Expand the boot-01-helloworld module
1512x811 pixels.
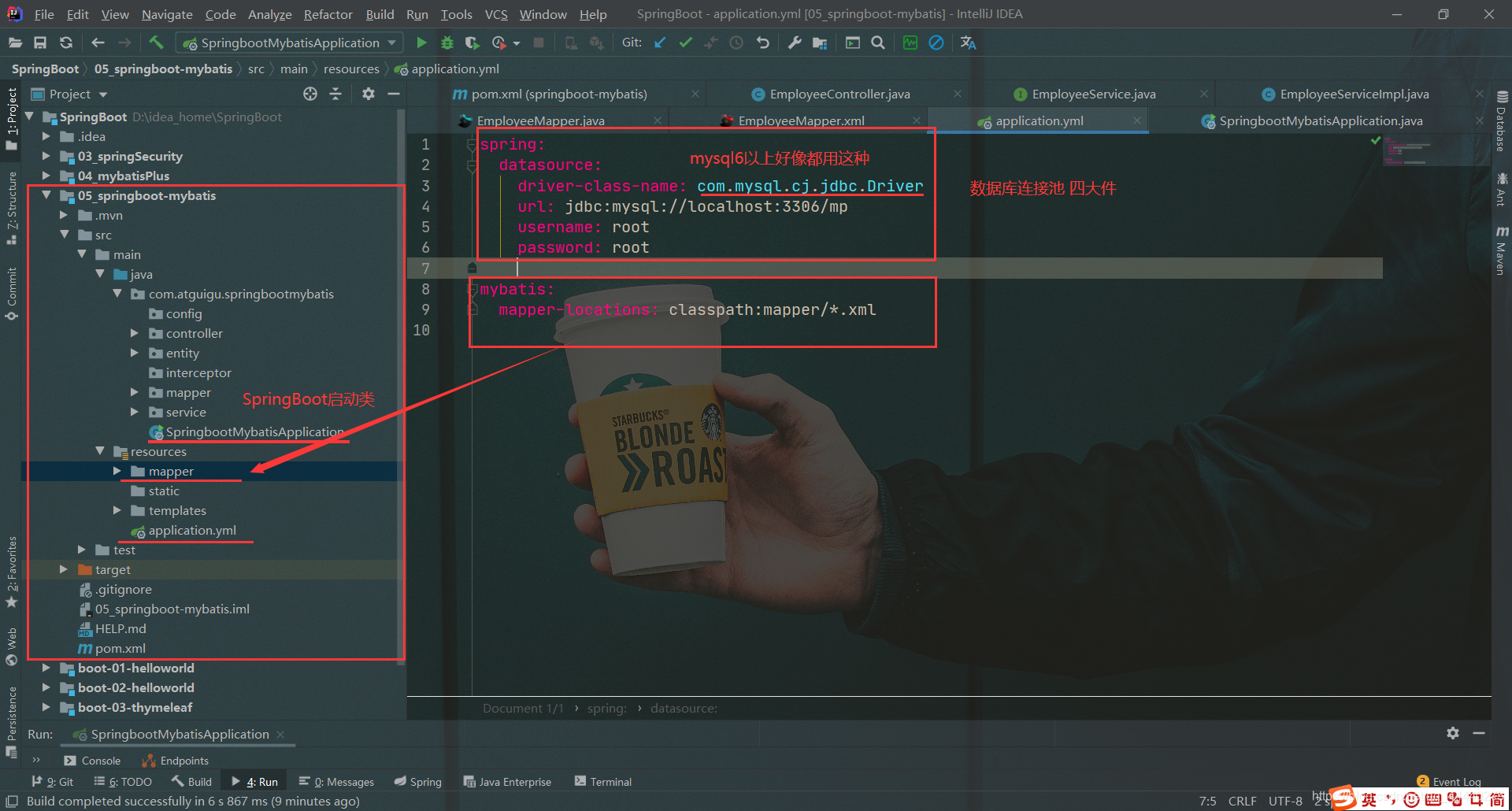pyautogui.click(x=46, y=668)
